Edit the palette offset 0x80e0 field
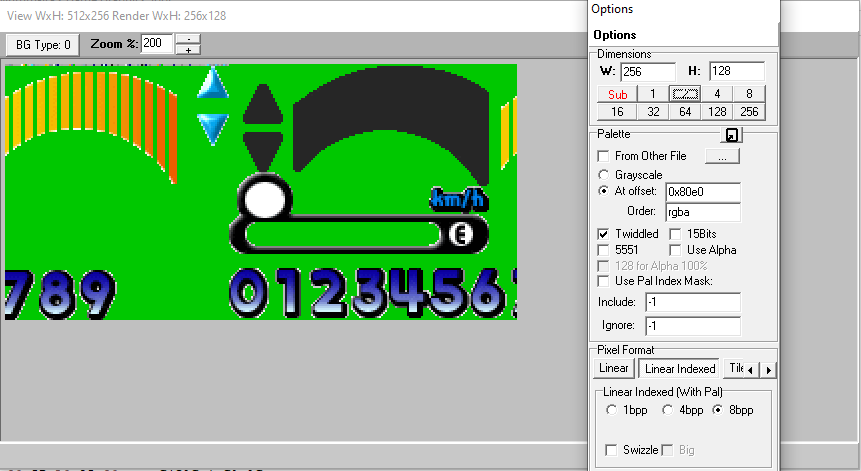 (703, 192)
